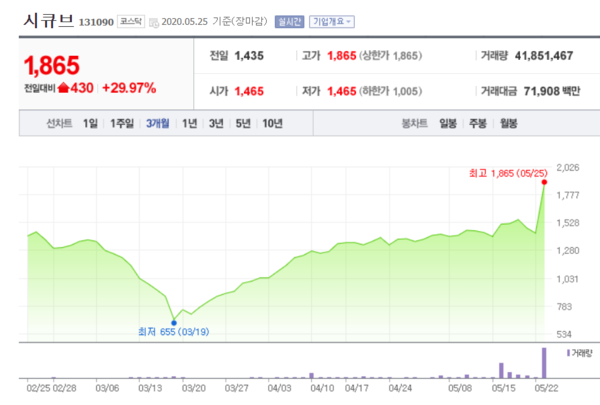Click the 거래대금 value 71,908 백만
The width and height of the screenshot is (600, 405).
[x=552, y=91]
